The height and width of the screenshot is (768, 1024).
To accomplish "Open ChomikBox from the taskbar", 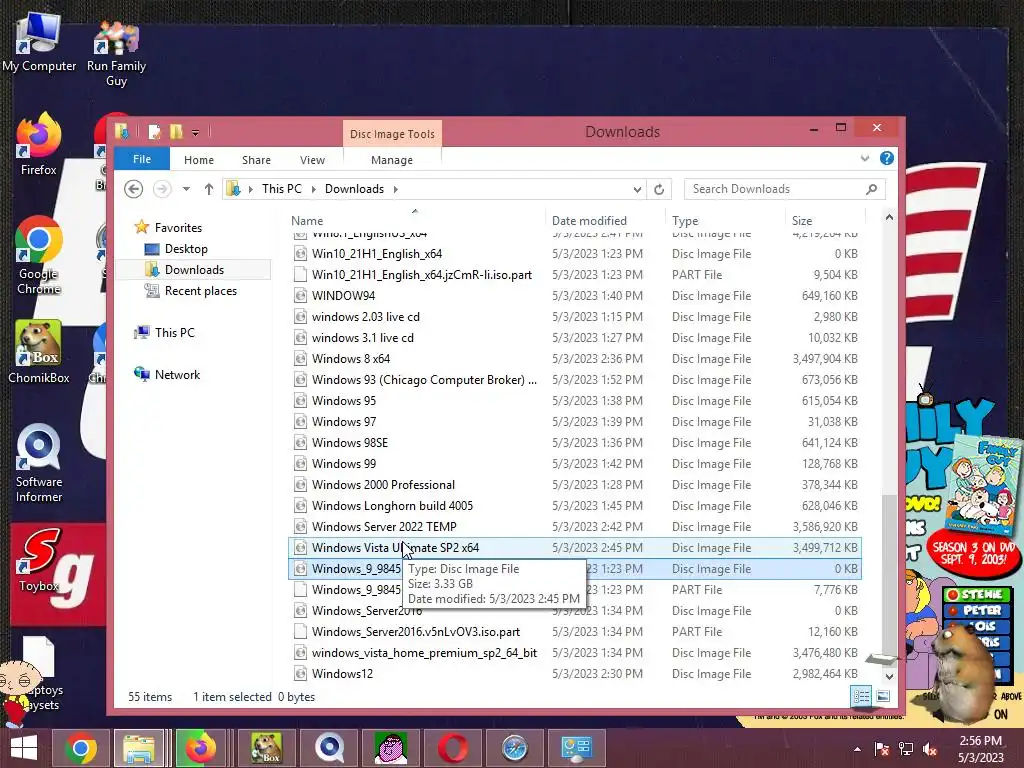I will [266, 748].
